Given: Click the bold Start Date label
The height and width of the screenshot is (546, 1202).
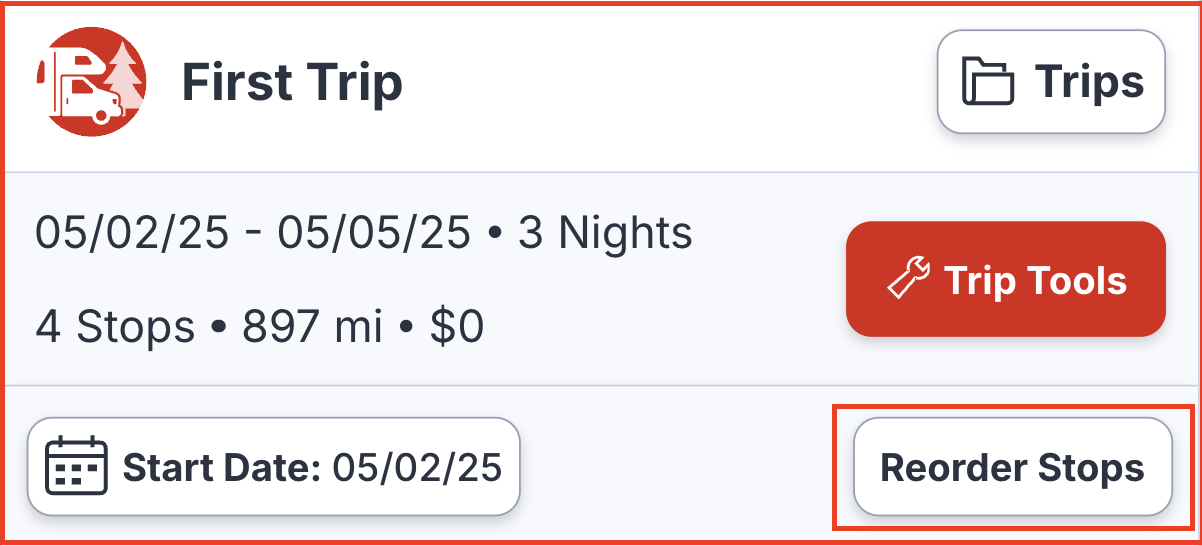Looking at the screenshot, I should tap(221, 467).
